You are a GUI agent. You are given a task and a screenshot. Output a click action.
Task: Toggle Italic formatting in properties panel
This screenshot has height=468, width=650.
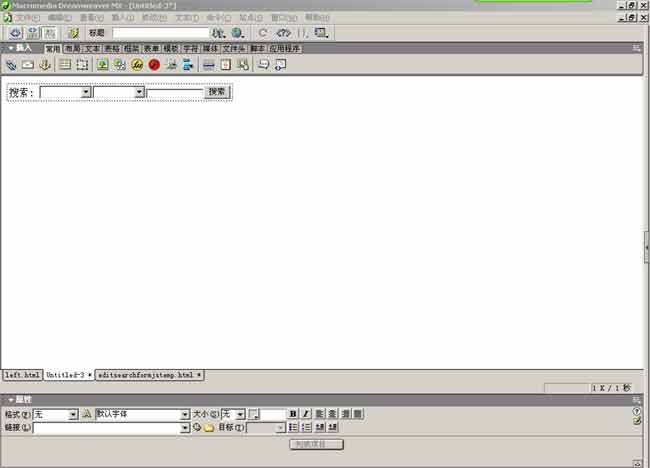[x=306, y=414]
